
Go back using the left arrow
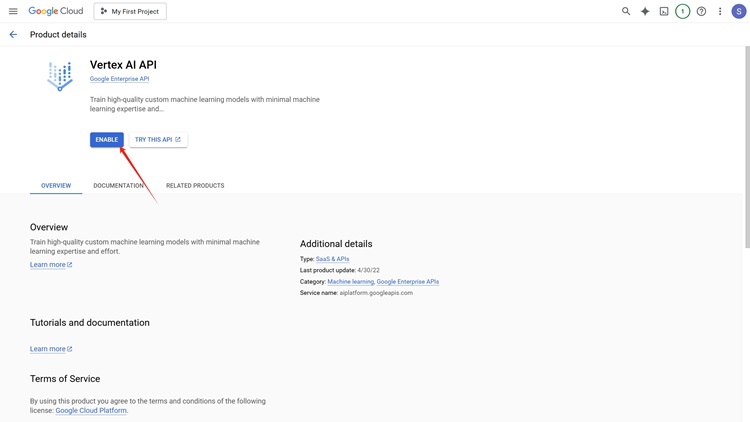[13, 34]
